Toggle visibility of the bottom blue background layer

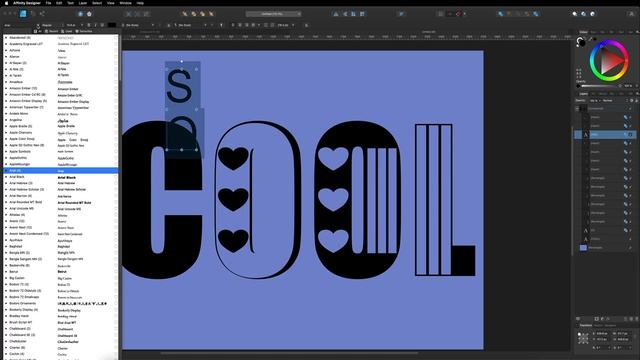tap(631, 248)
